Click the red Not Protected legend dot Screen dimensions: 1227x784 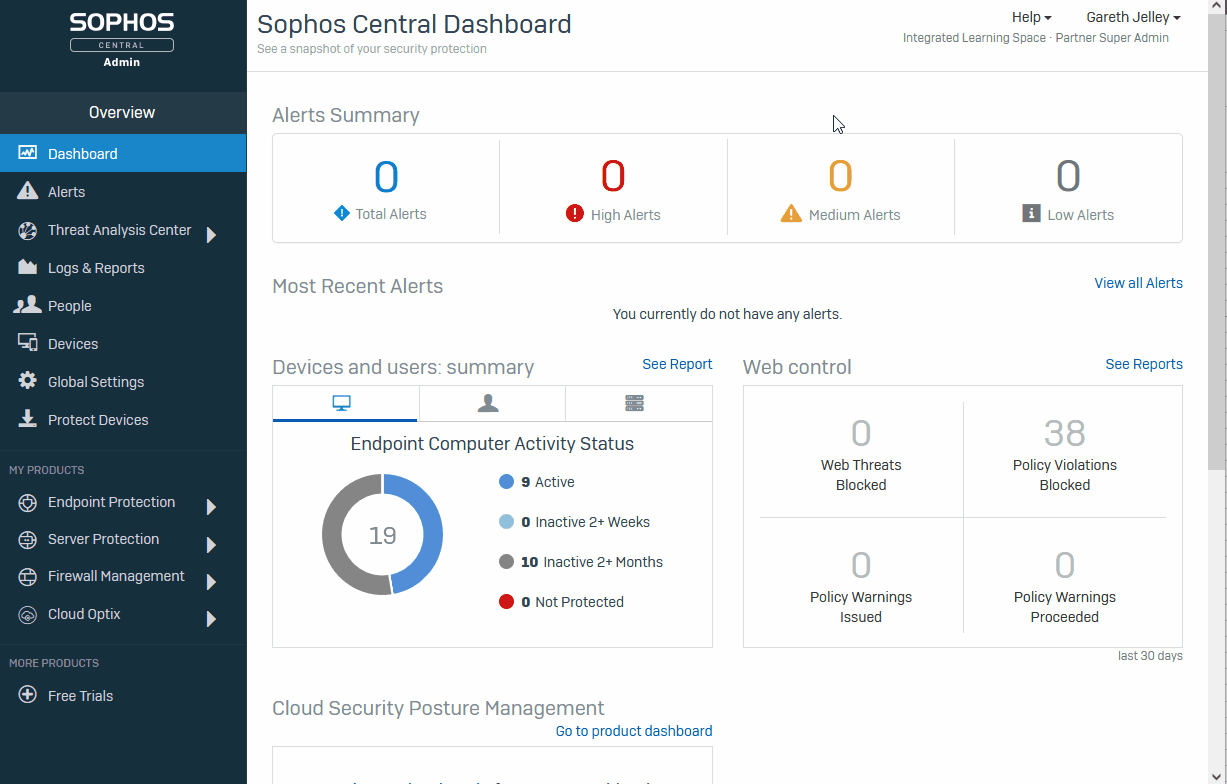[x=506, y=602]
